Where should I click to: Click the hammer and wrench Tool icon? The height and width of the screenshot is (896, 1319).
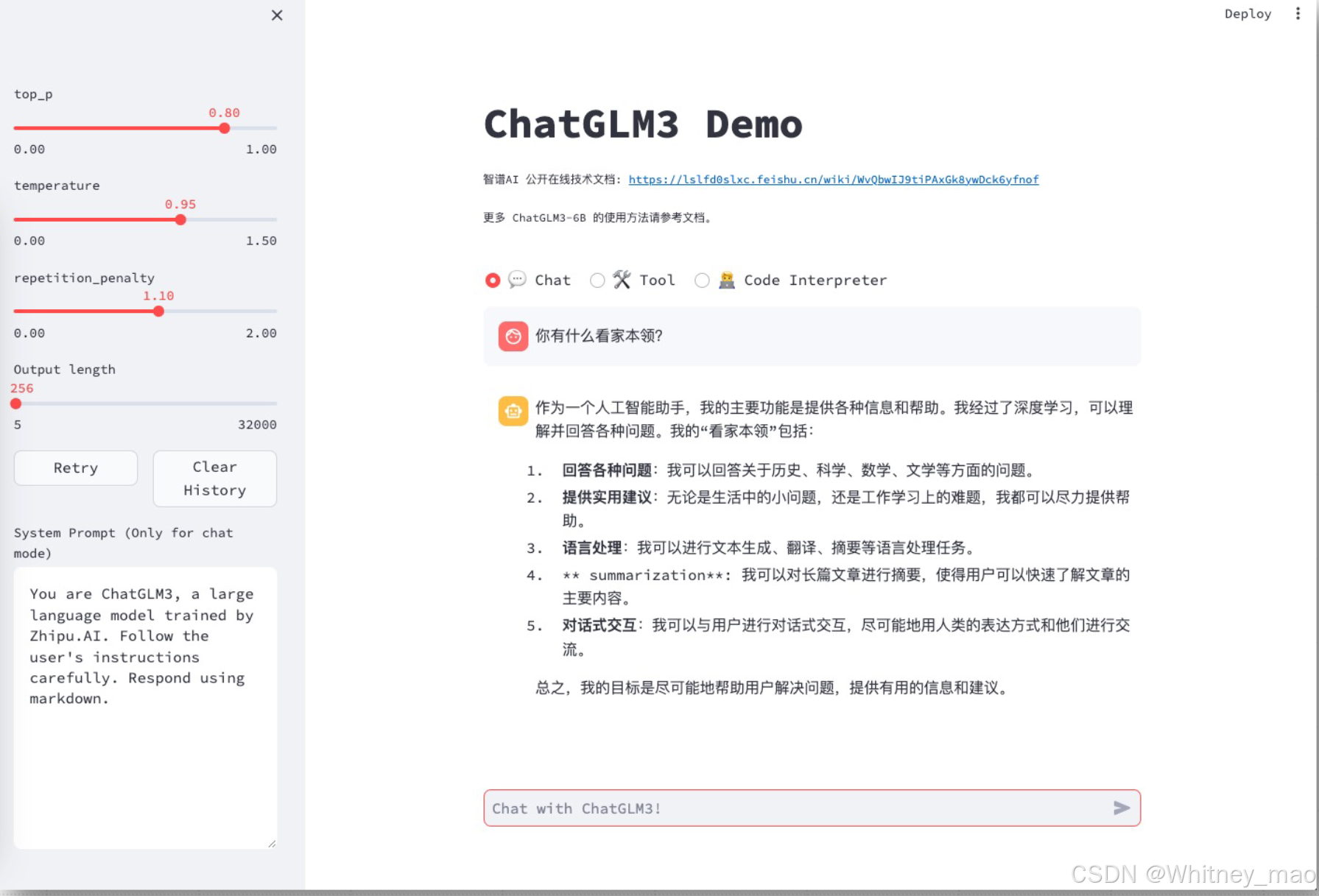[x=622, y=280]
